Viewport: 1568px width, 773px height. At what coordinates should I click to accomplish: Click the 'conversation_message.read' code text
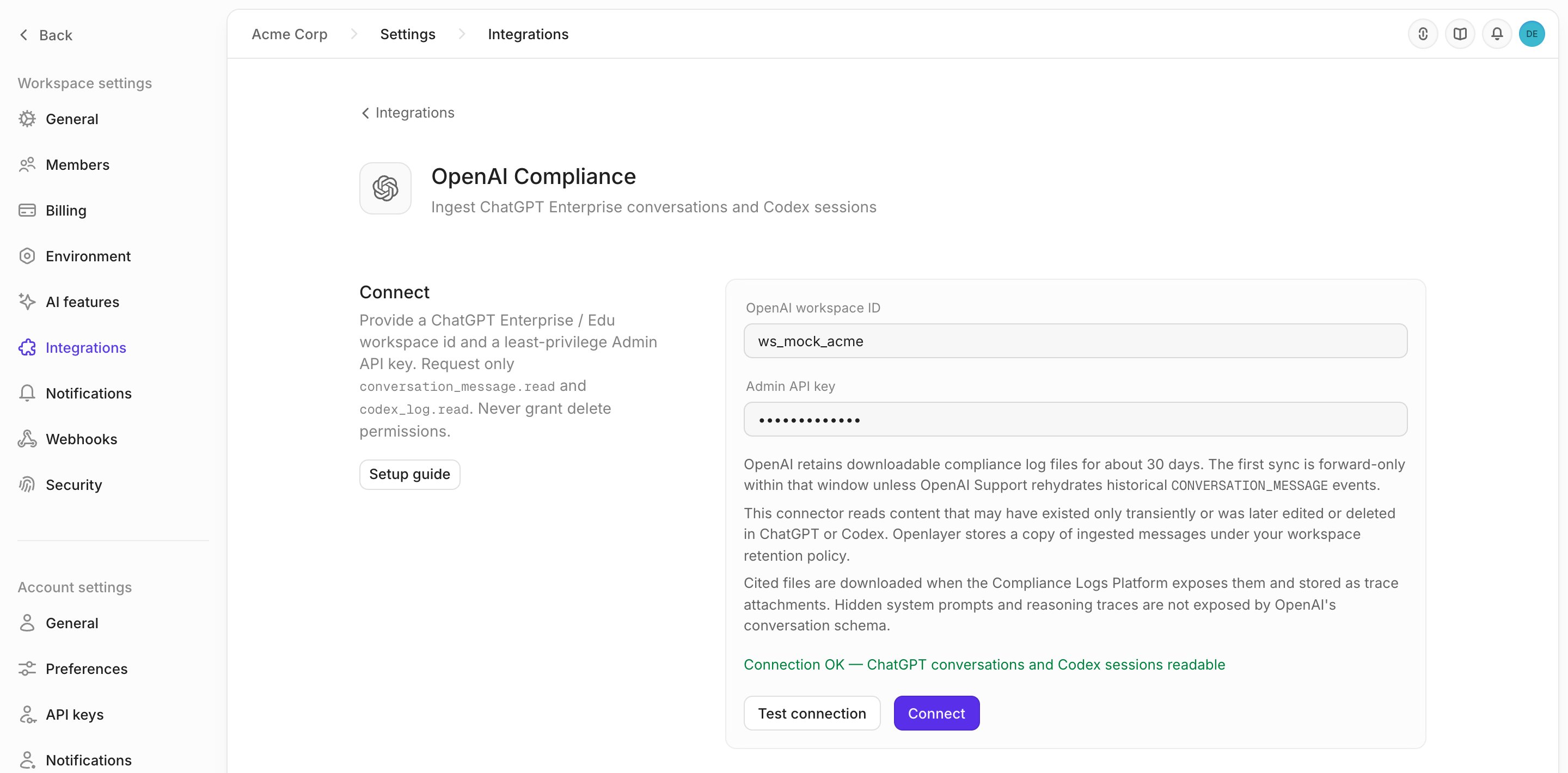pos(457,387)
